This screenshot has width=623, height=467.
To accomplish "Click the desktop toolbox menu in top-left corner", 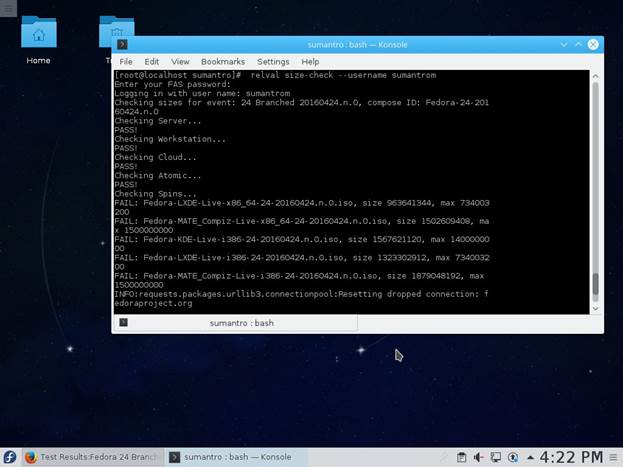I will click(8, 8).
